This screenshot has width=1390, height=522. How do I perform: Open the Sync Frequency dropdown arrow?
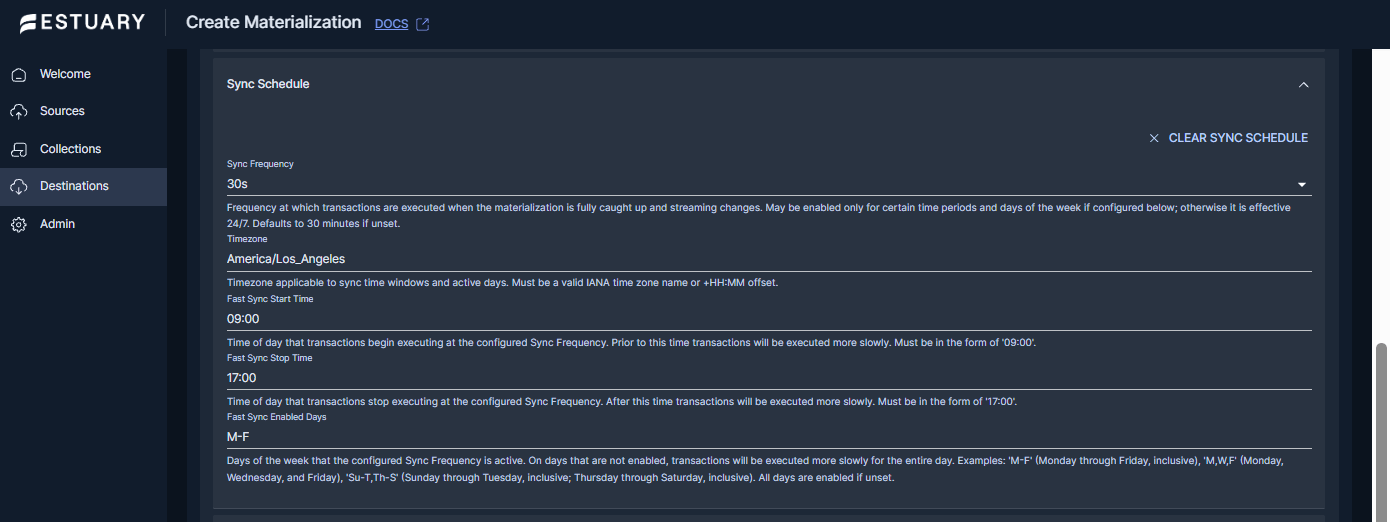tap(1302, 185)
